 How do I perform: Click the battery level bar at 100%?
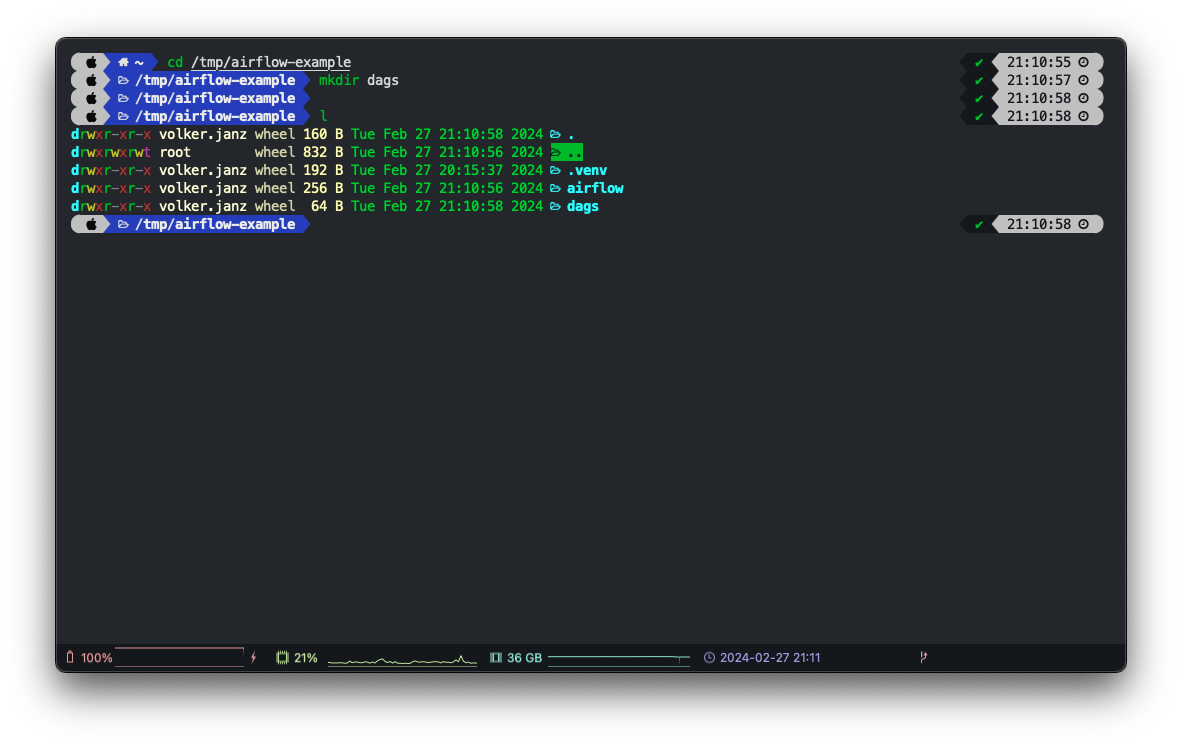[x=179, y=657]
